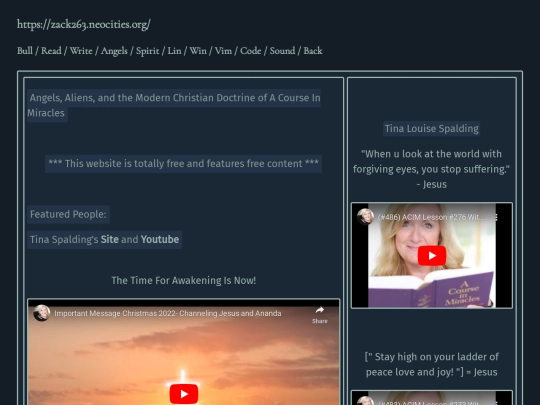Open the ACIM Lesson #276 video title
This screenshot has height=405, width=540.
(x=430, y=217)
